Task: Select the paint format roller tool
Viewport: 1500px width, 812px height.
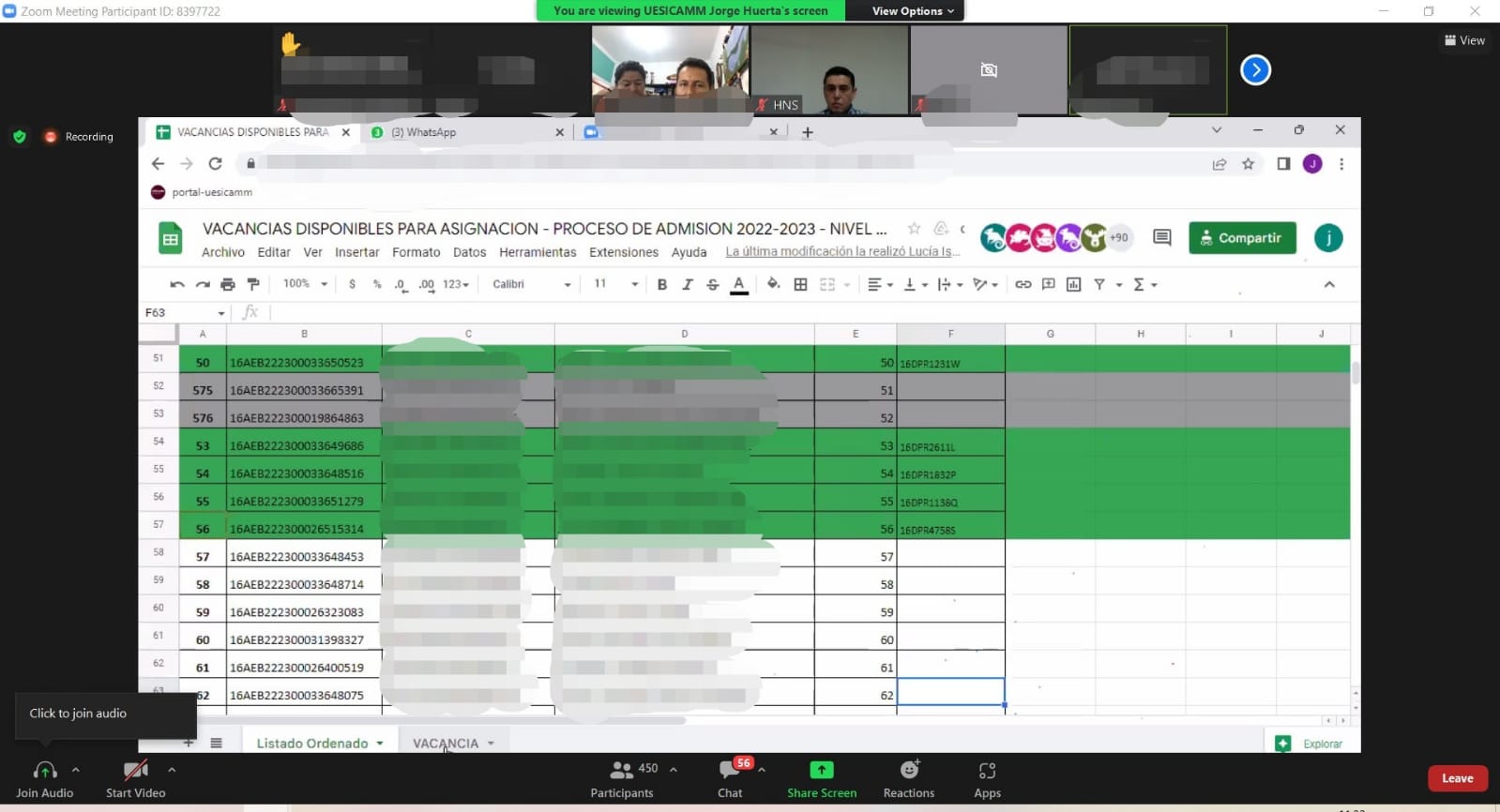Action: [253, 284]
